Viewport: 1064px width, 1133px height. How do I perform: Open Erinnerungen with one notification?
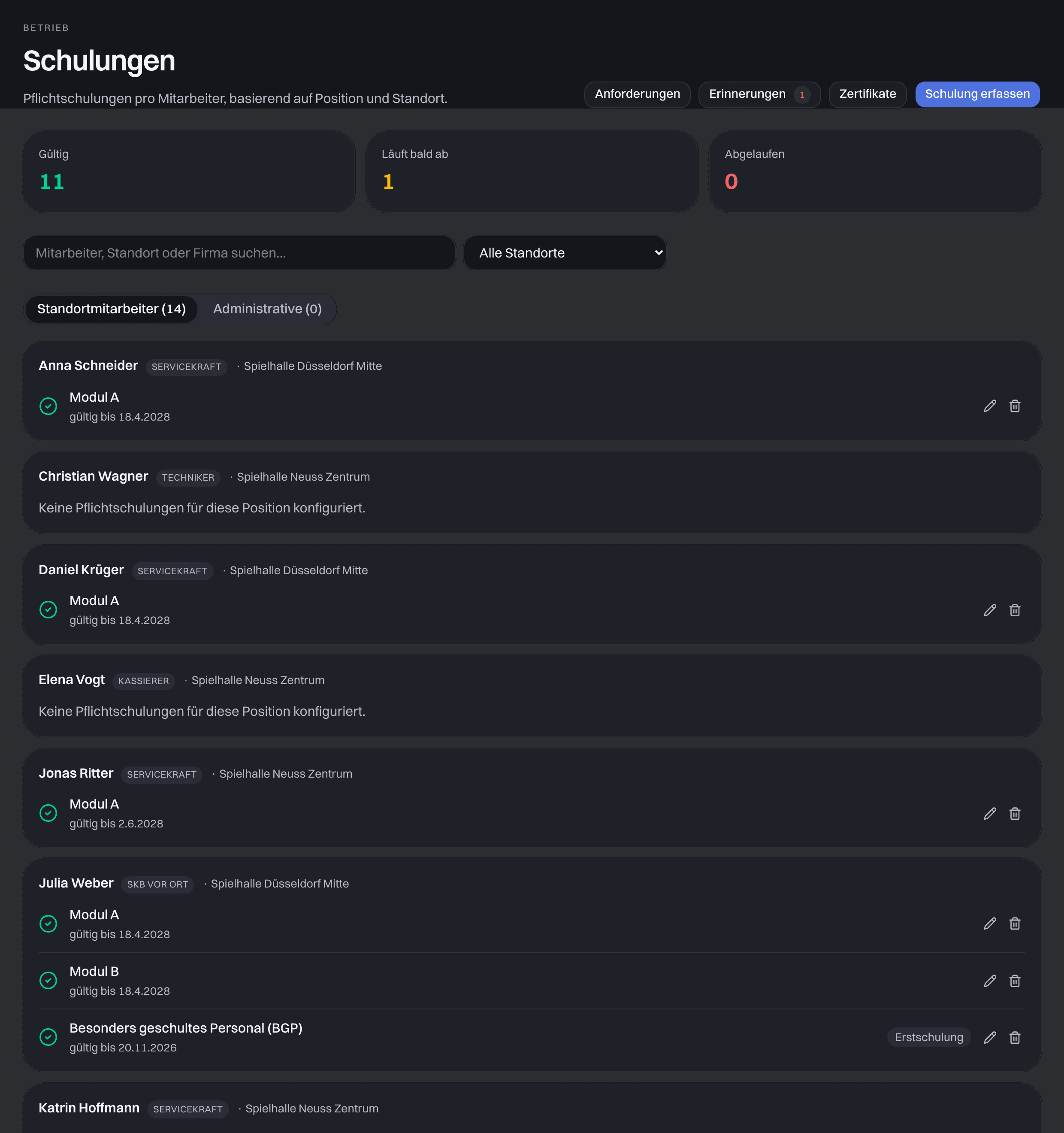pos(759,94)
